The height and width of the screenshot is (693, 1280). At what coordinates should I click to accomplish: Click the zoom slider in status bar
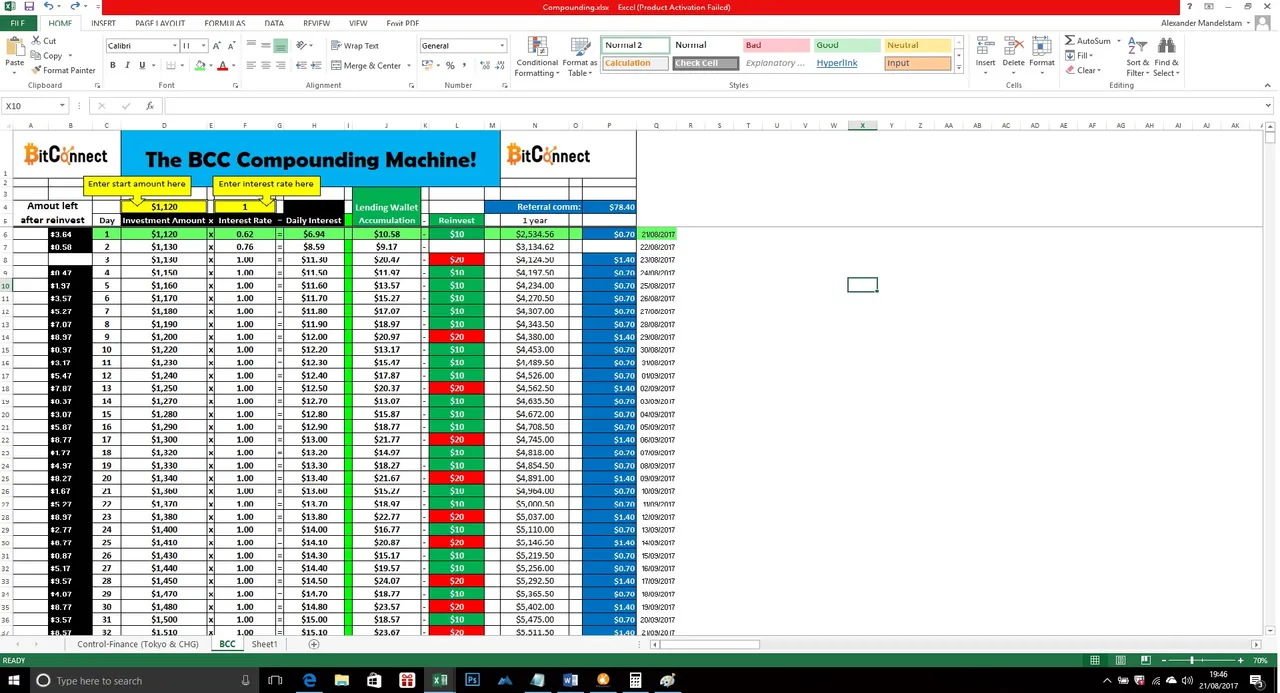point(1193,660)
